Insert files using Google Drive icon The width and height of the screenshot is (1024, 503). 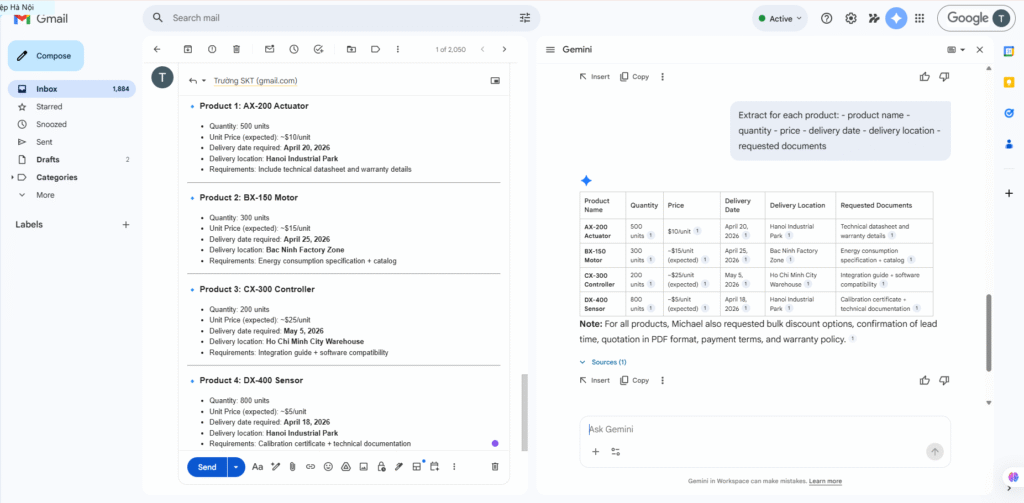[x=346, y=467]
